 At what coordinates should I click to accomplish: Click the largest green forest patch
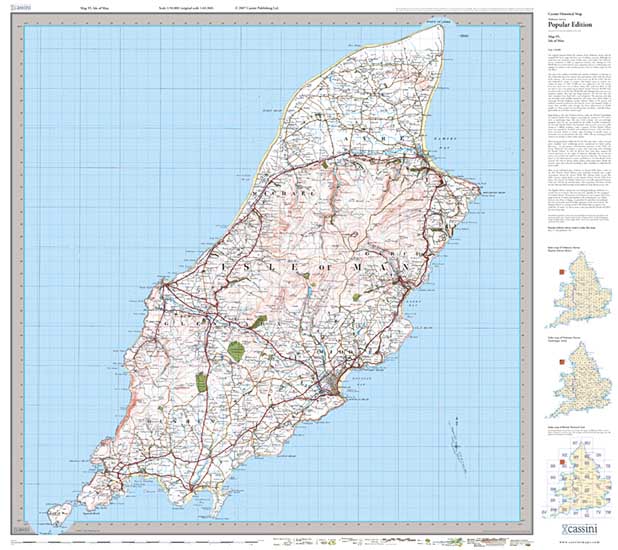tap(236, 350)
